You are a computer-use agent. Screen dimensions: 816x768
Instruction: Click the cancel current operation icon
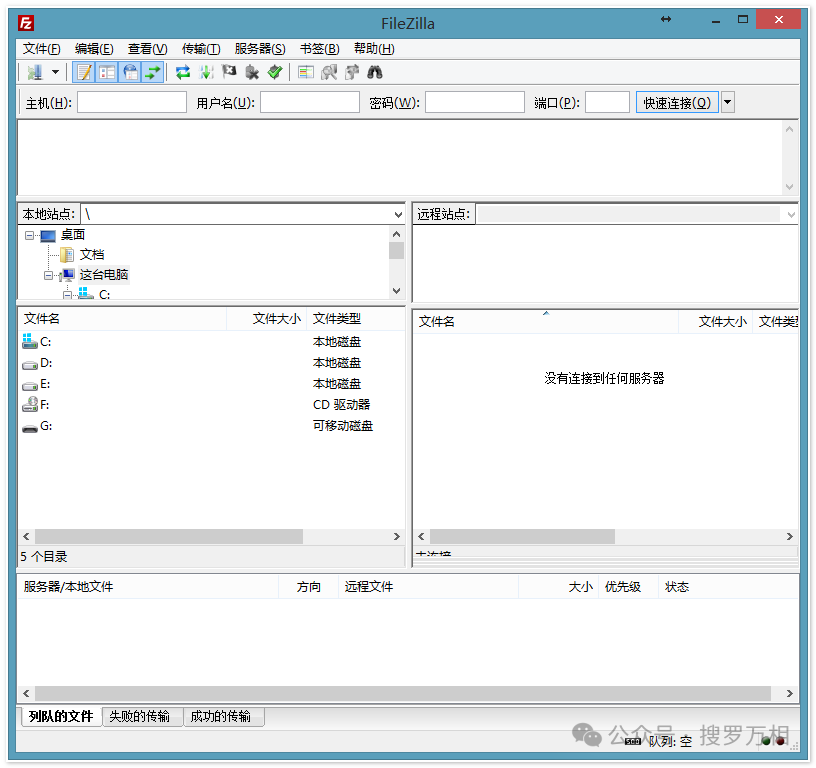click(x=229, y=72)
